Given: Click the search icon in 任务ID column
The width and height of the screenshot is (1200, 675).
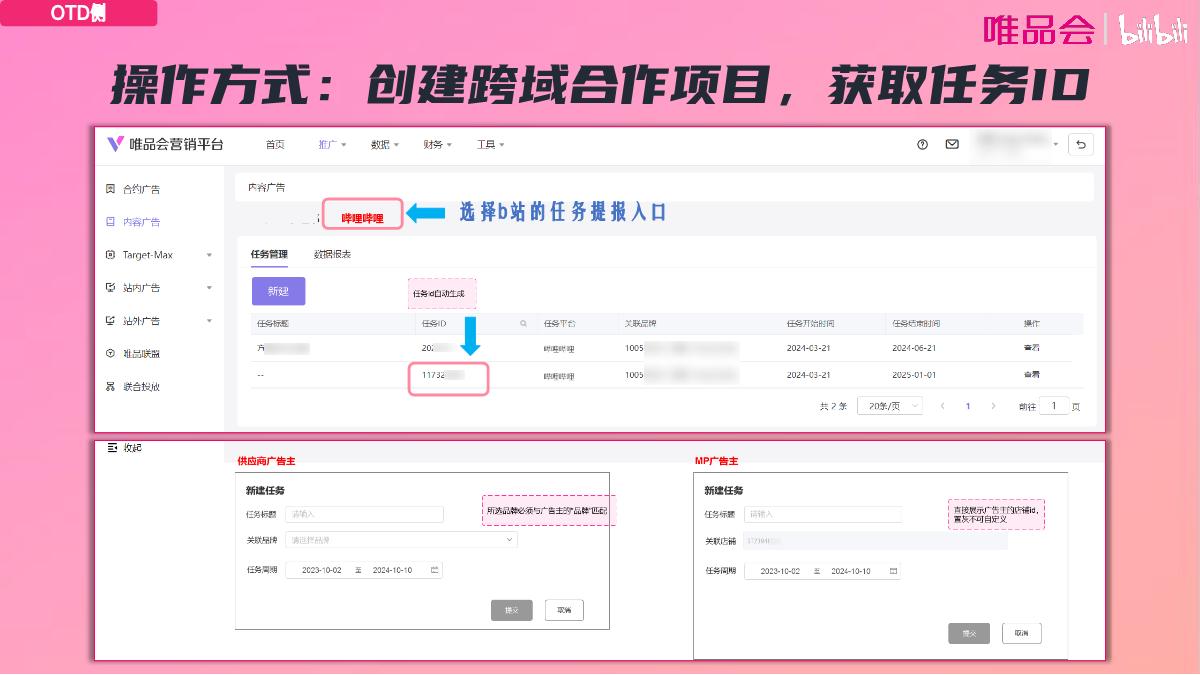Looking at the screenshot, I should 524,323.
